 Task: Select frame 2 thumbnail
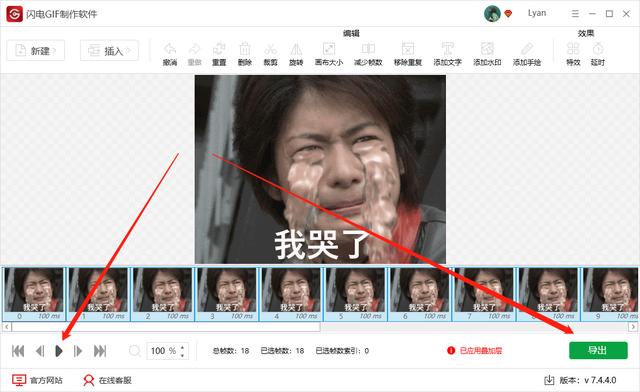[x=163, y=294]
